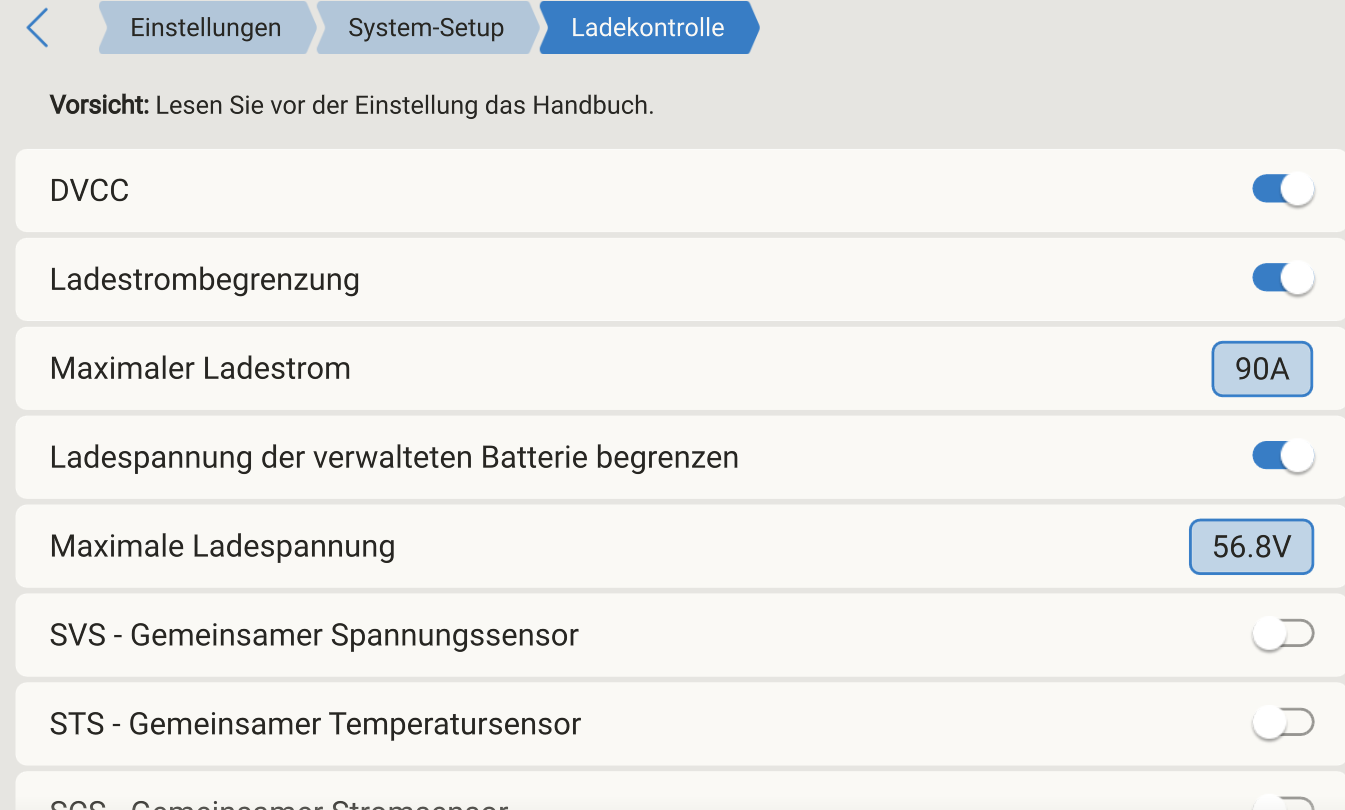Turn off the Ladestrombegrenzung switch
Image resolution: width=1345 pixels, height=810 pixels.
coord(1282,279)
